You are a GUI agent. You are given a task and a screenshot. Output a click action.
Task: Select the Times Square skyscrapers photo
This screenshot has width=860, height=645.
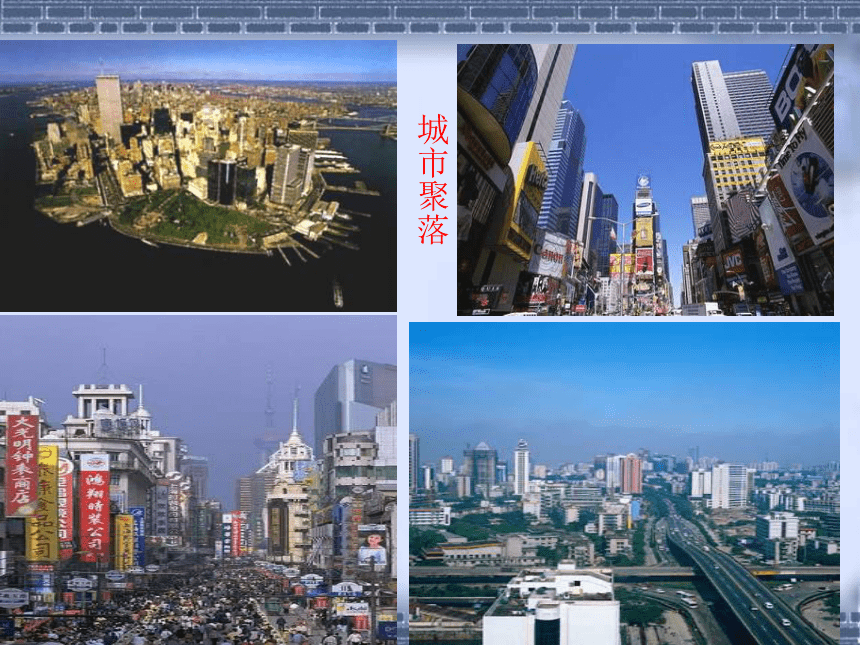coord(645,180)
